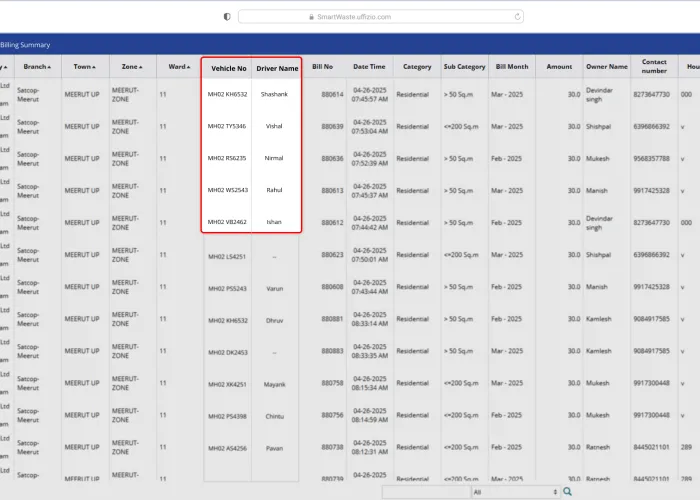Select vehicle cell MH02 KH6532 with driver Shashank

228,94
